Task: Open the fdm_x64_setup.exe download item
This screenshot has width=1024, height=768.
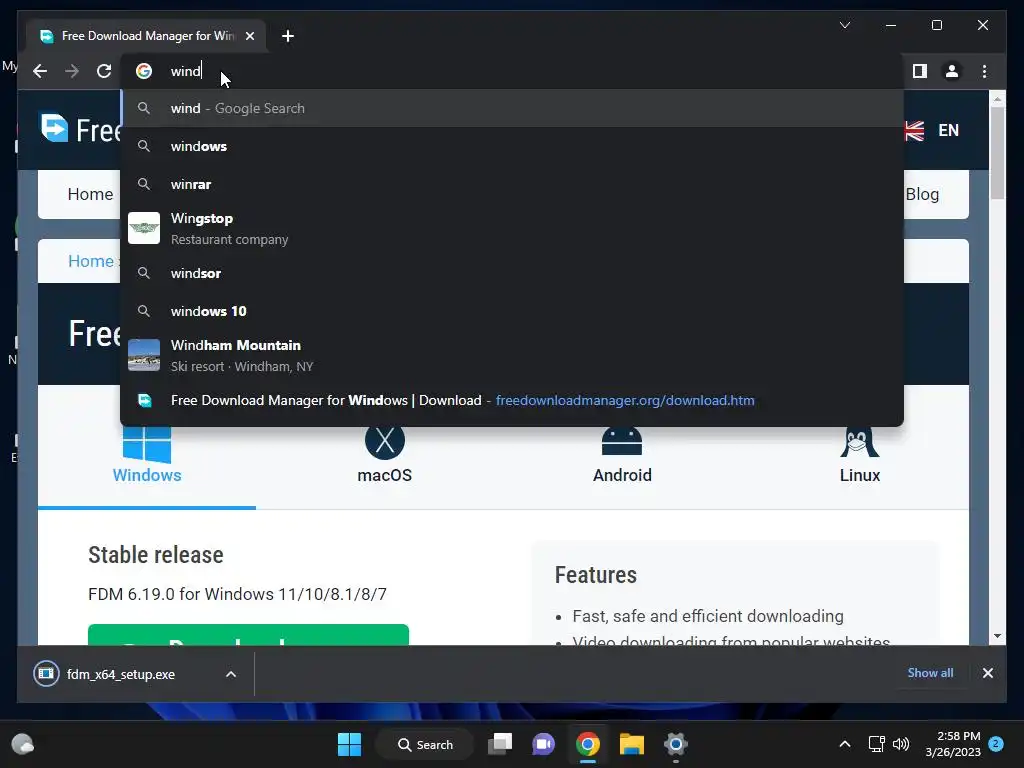Action: pos(121,674)
